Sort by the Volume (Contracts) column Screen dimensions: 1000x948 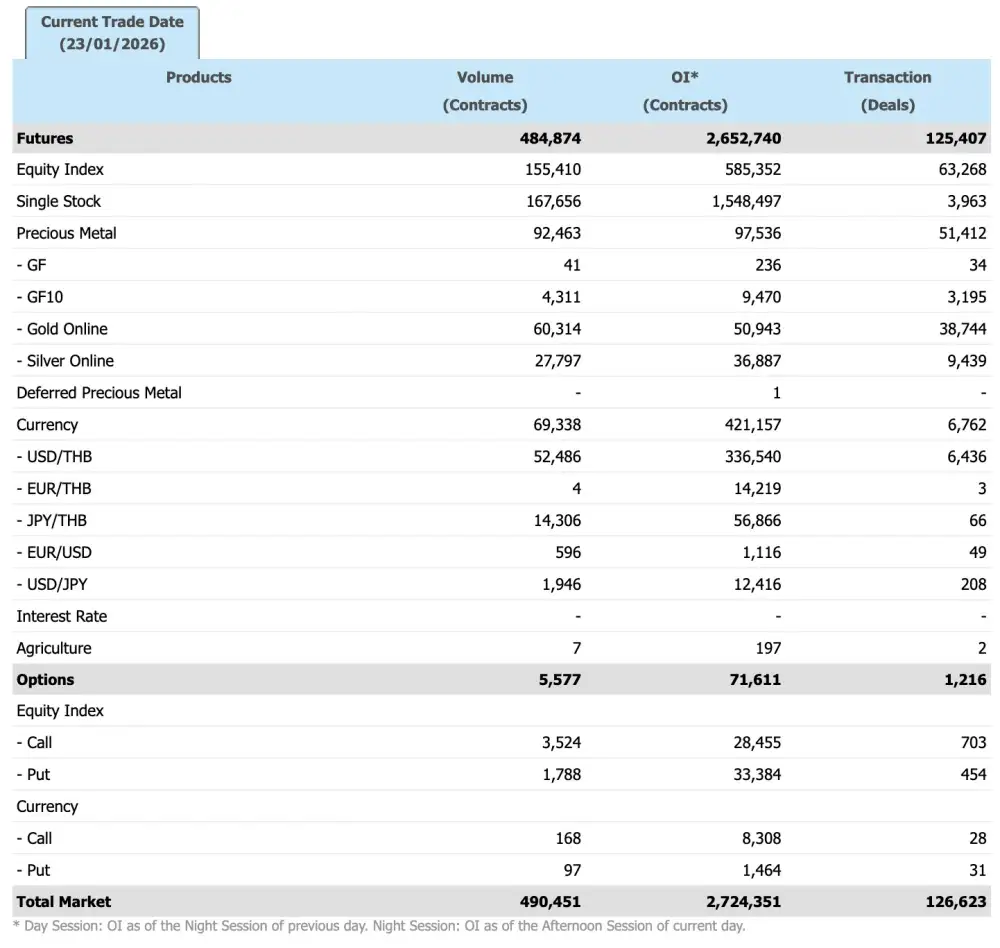[x=485, y=90]
